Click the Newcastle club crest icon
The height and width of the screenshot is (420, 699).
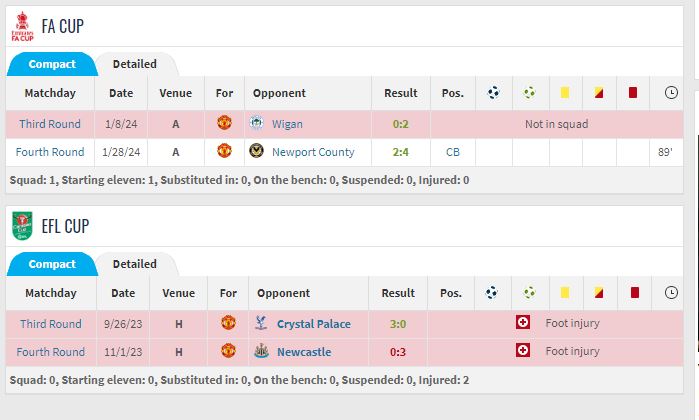coord(263,352)
